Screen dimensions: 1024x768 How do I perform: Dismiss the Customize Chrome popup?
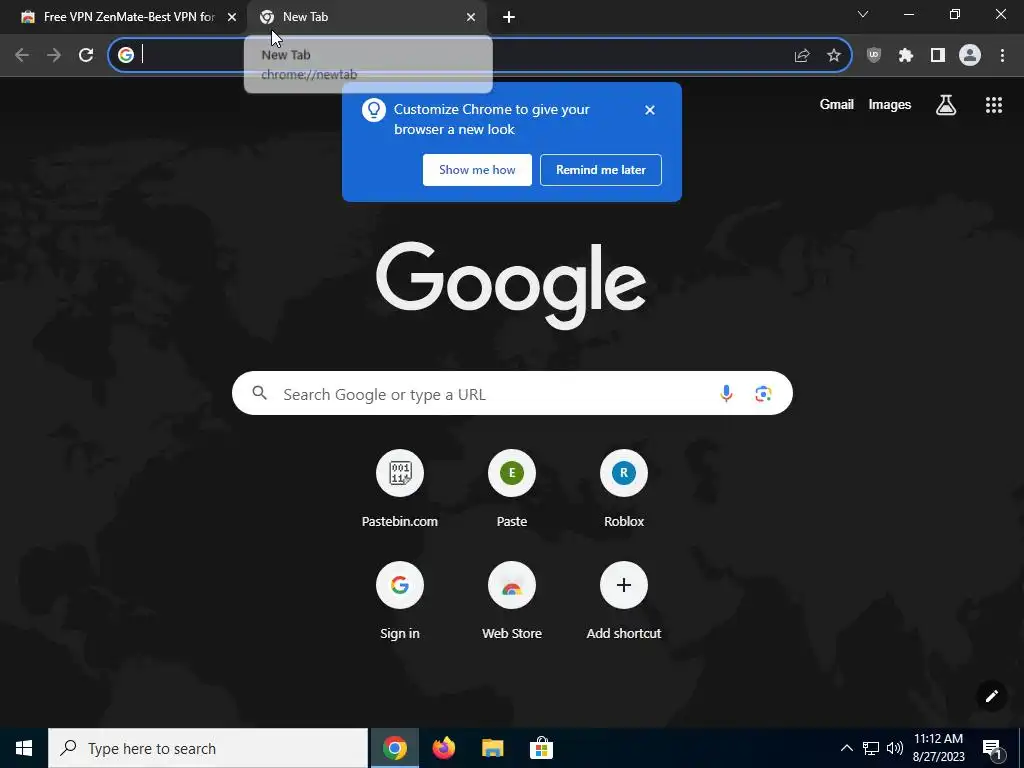click(650, 110)
